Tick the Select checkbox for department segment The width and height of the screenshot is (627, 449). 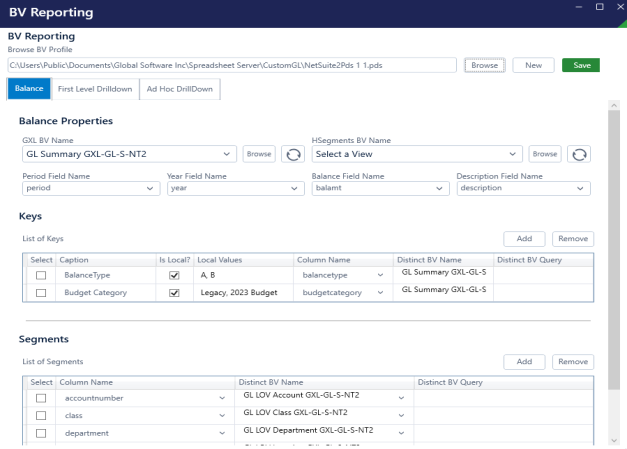click(41, 433)
